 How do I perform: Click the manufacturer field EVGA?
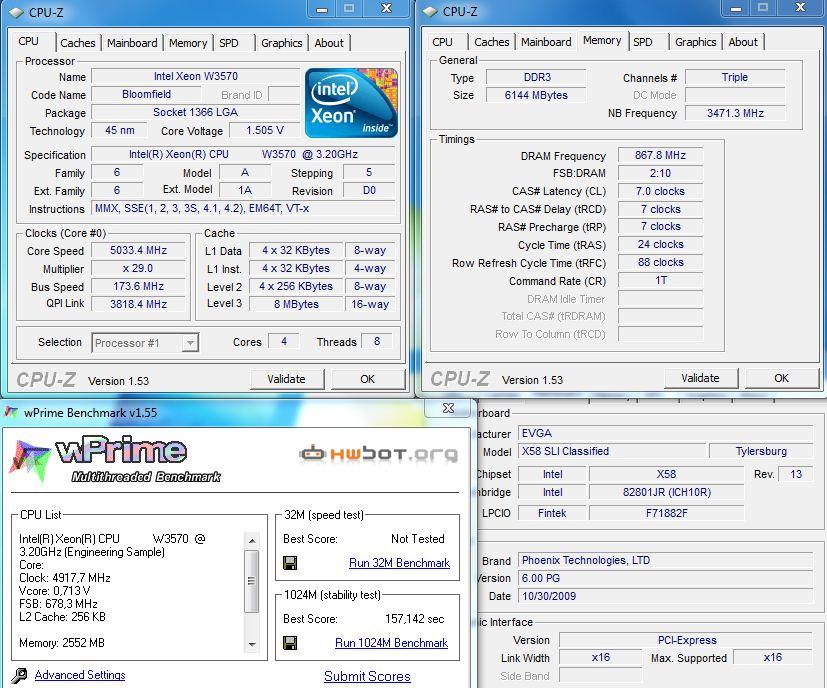click(x=666, y=434)
